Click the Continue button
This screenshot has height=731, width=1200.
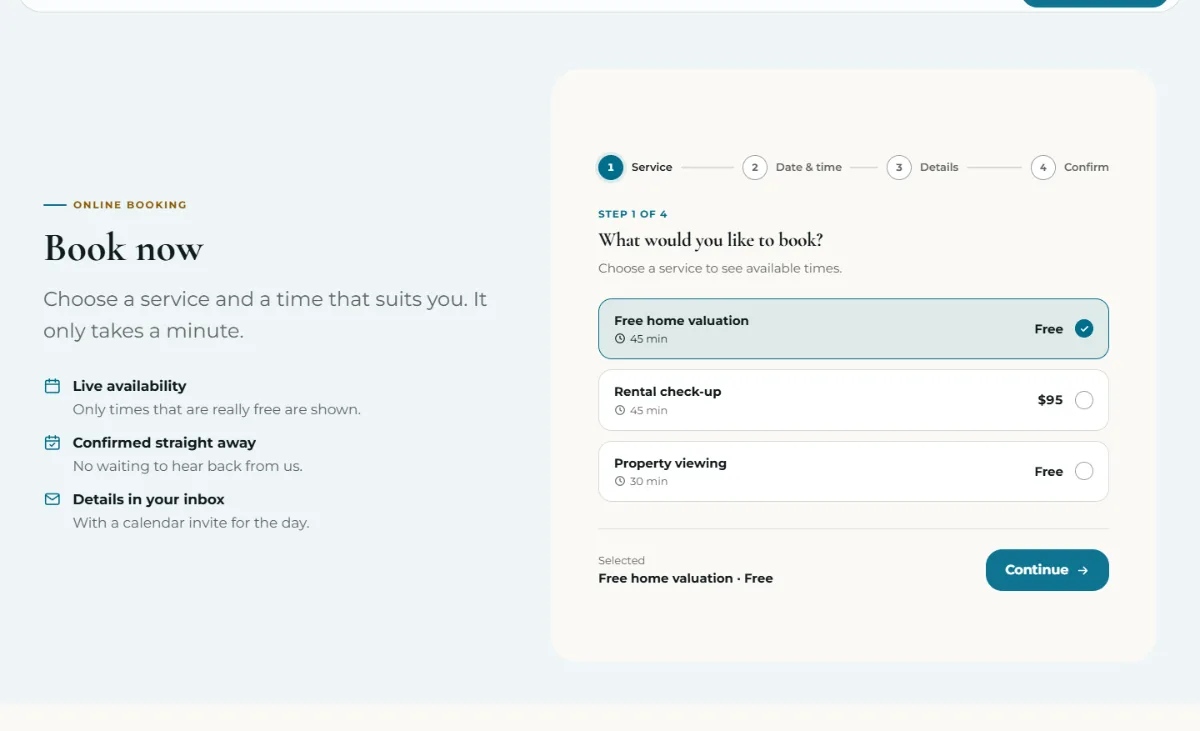point(1047,570)
